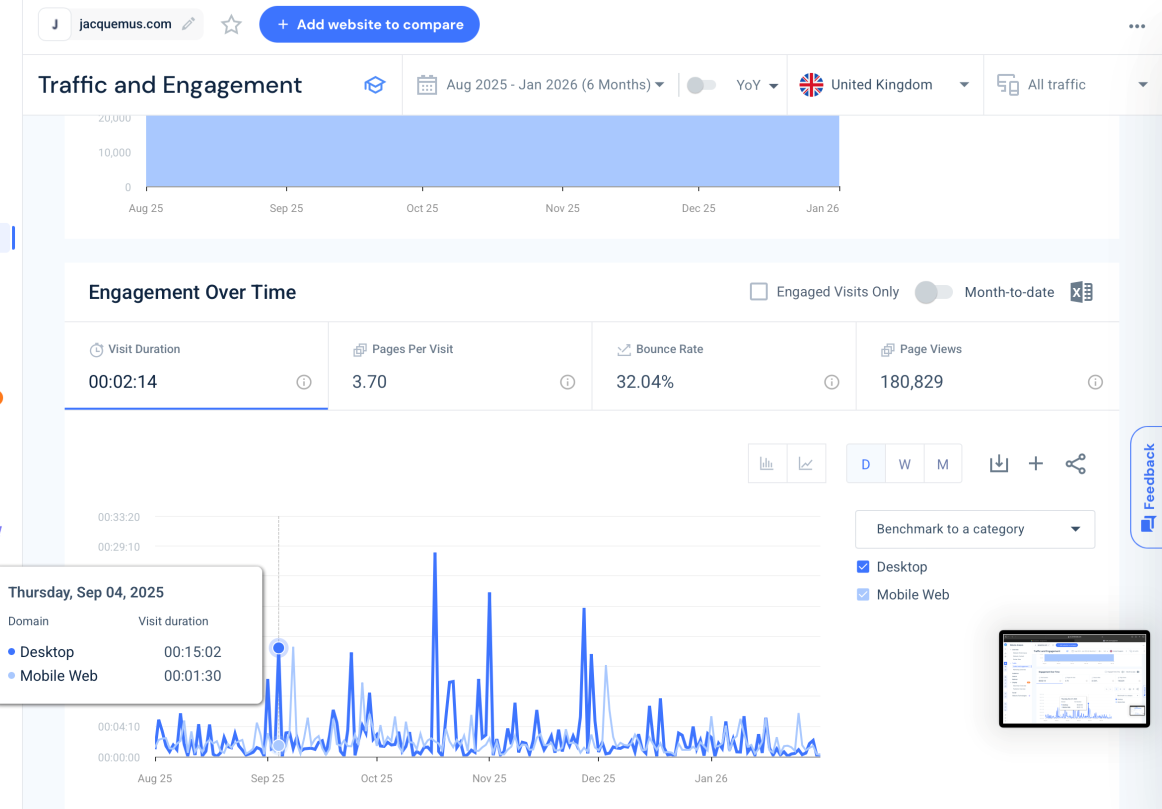Click the share icon above the chart
Image resolution: width=1162 pixels, height=809 pixels.
(1075, 464)
